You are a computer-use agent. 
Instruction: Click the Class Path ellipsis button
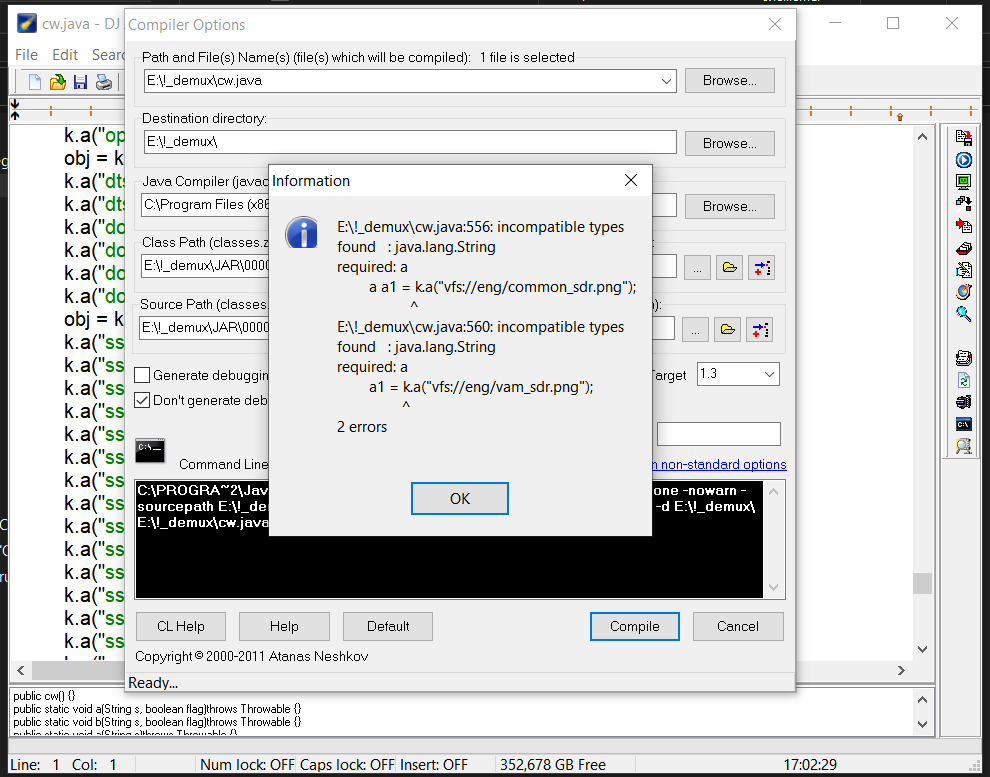pyautogui.click(x=697, y=268)
